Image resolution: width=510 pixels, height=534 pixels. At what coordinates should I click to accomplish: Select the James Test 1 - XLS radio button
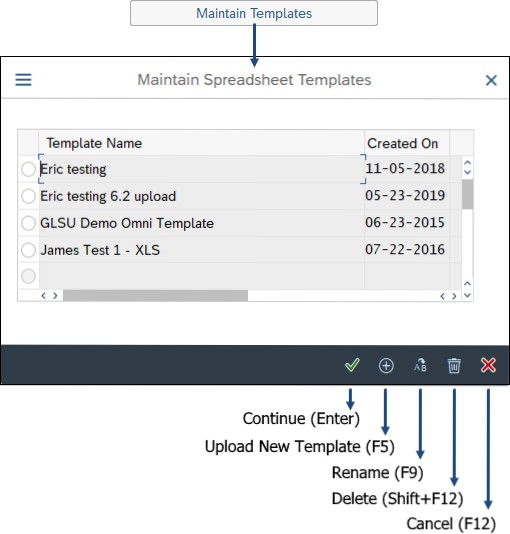tap(28, 250)
